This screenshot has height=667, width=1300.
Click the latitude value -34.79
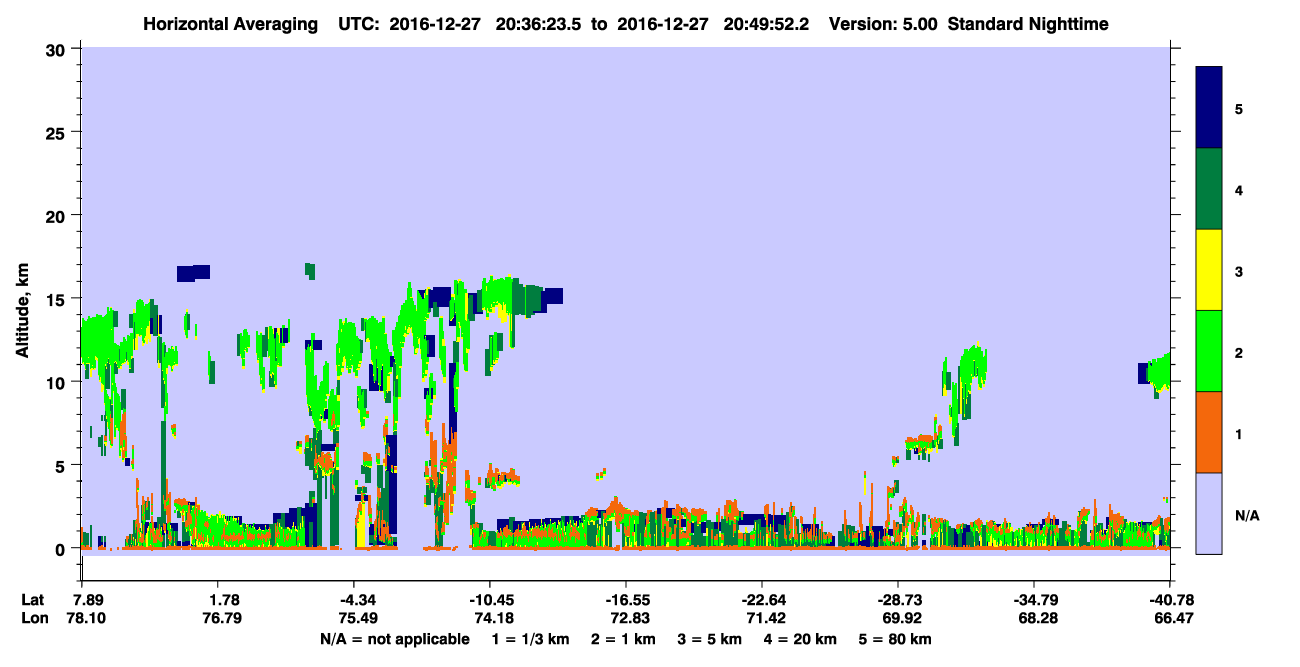pos(1034,600)
